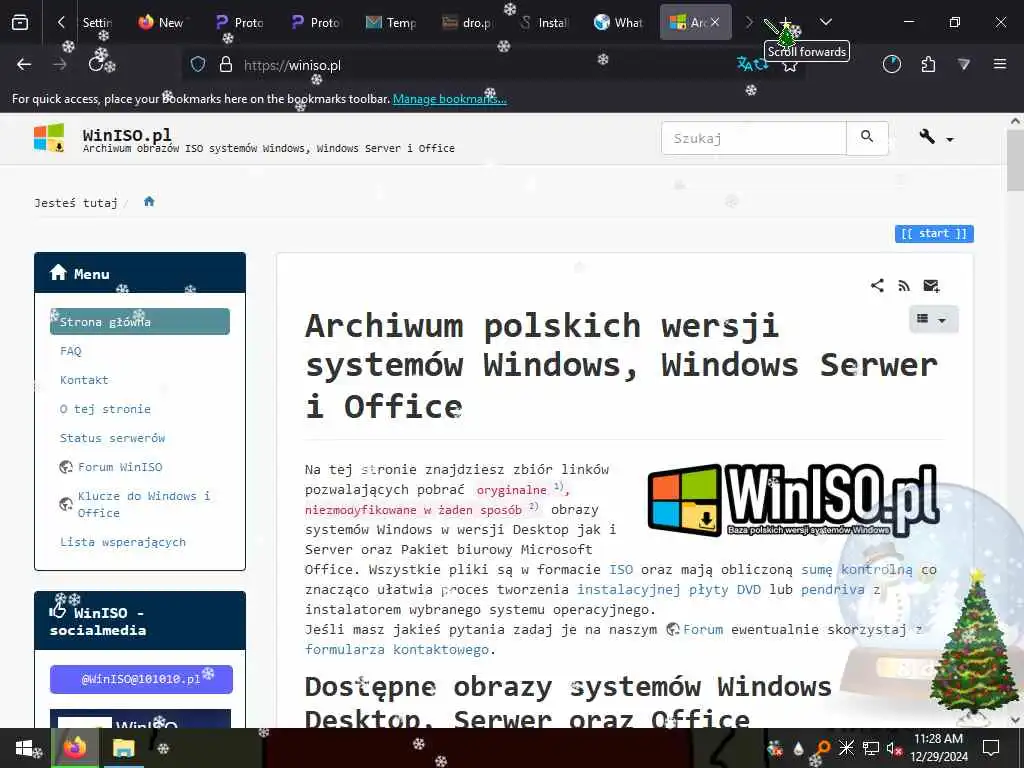
Task: Click the network tray icon
Action: 871,748
